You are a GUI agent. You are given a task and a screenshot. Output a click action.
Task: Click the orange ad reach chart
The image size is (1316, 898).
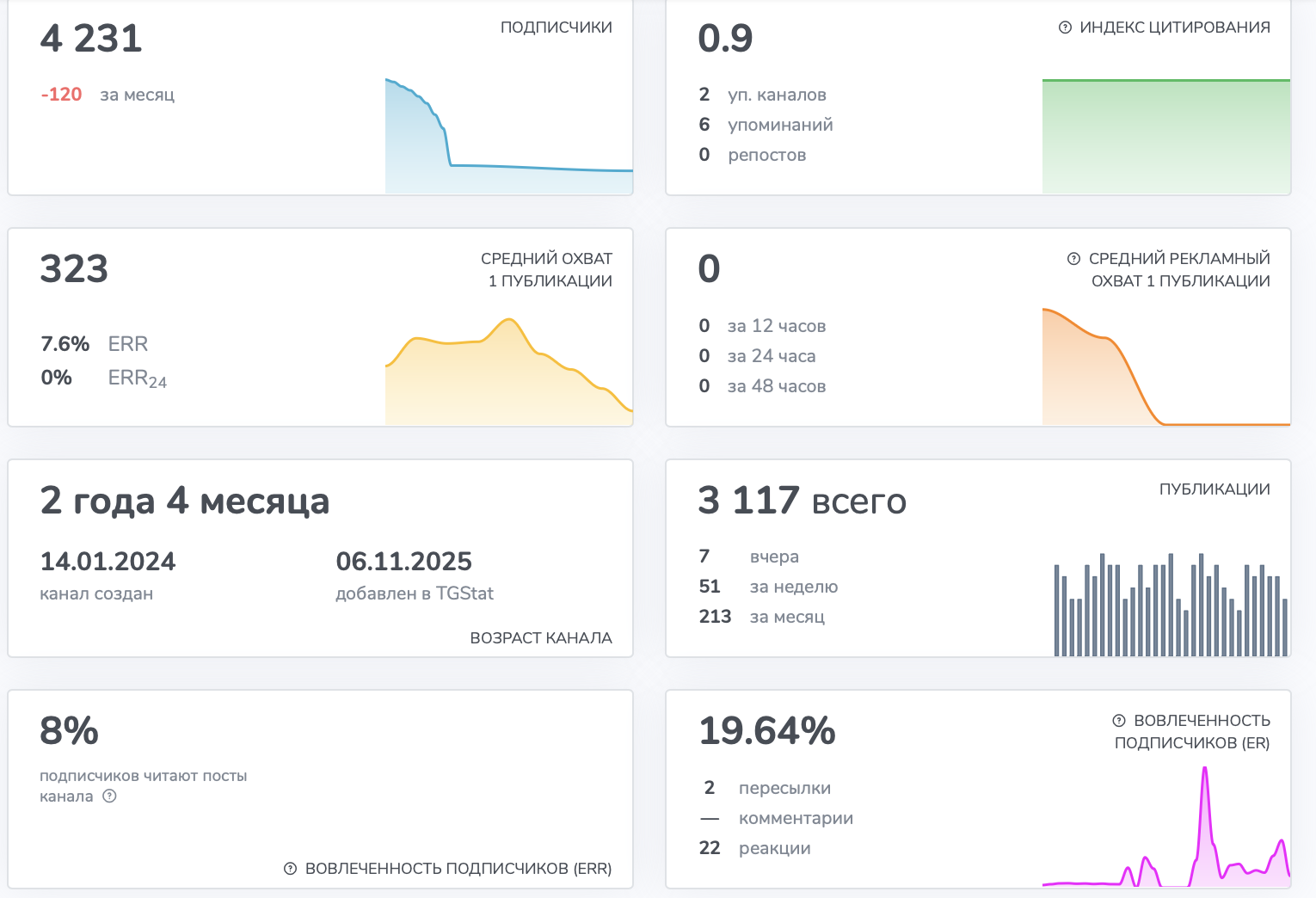tap(1166, 366)
